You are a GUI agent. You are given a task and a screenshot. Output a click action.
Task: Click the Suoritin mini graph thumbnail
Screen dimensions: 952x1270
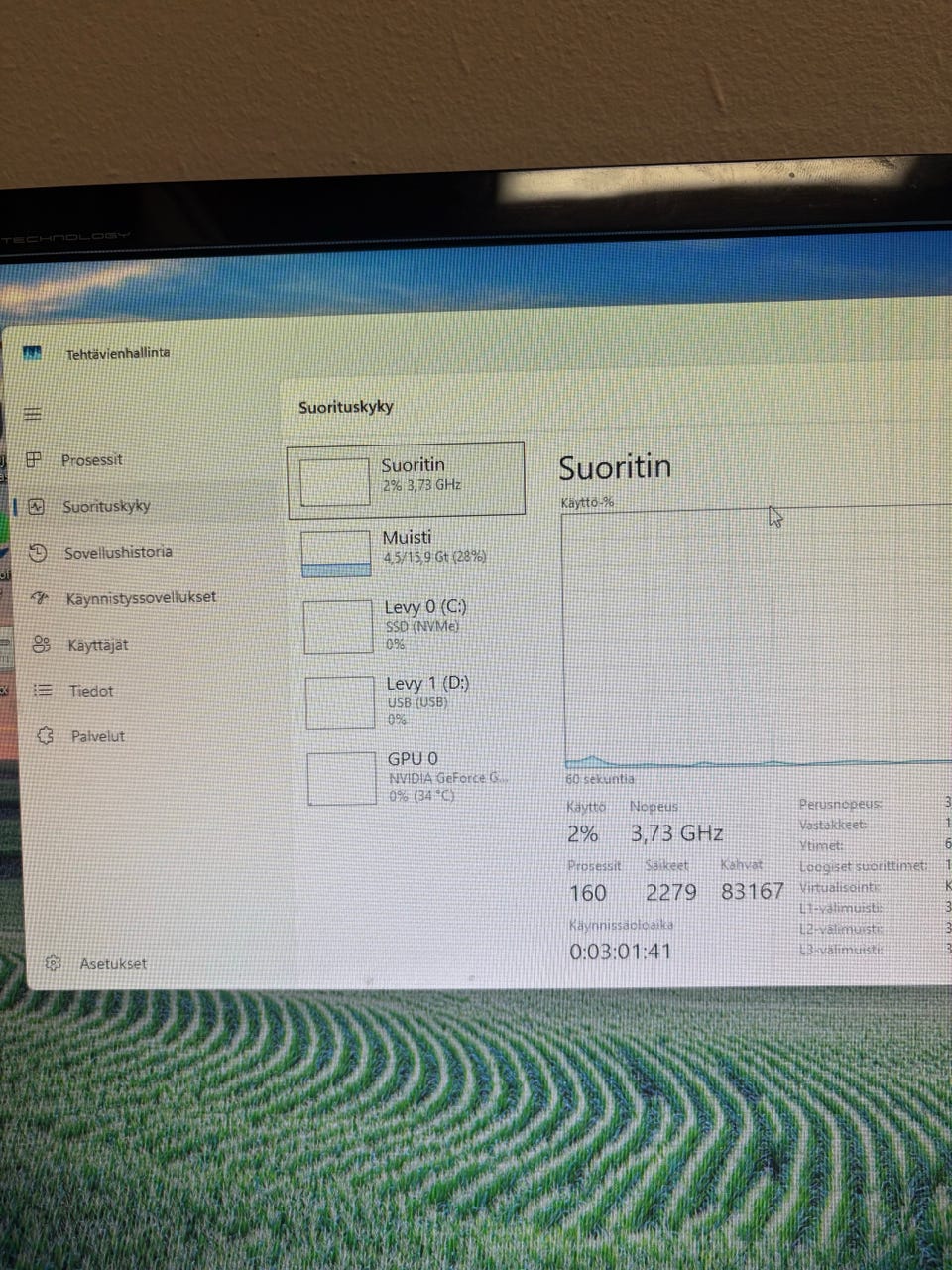tap(335, 481)
